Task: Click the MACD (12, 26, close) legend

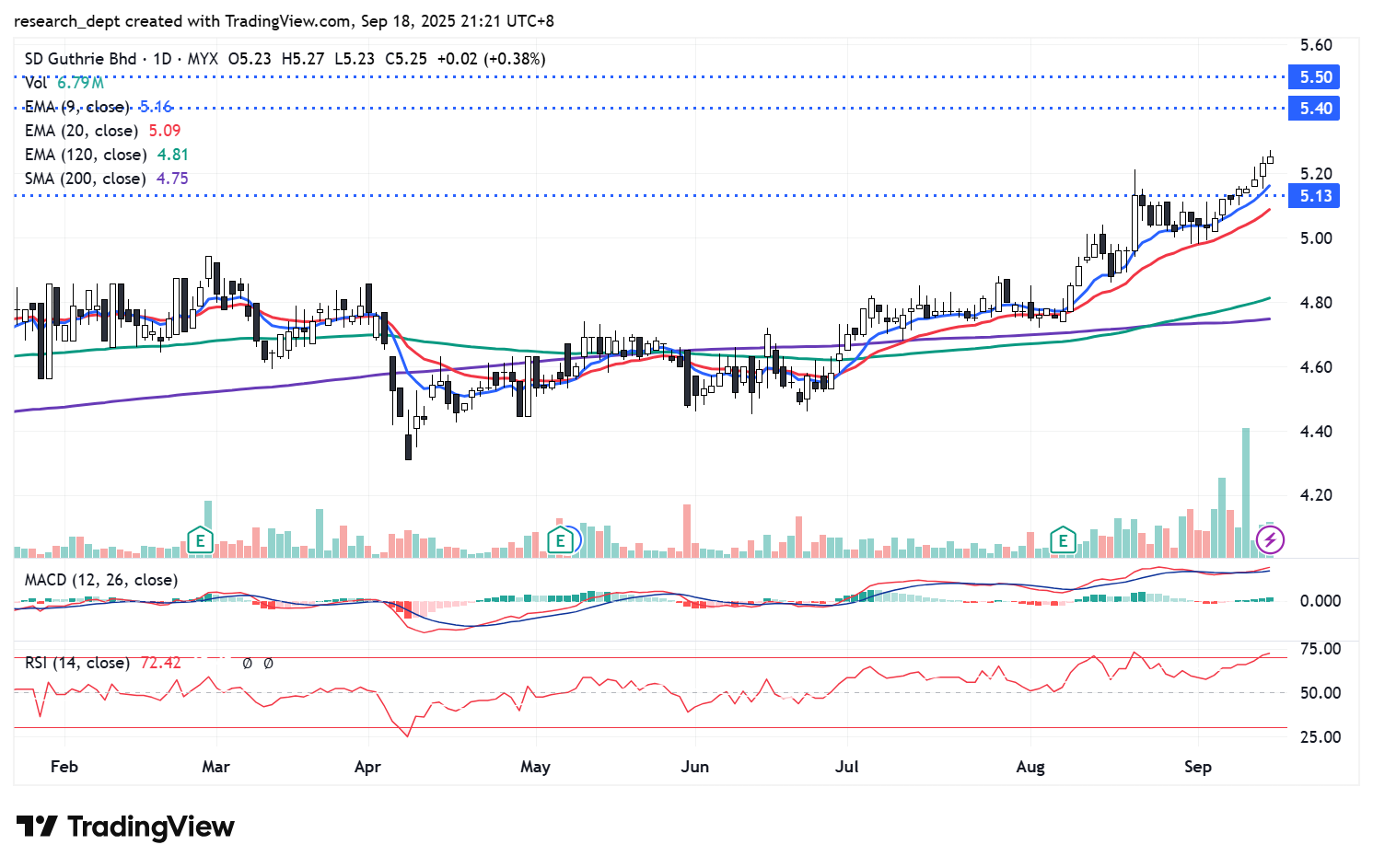Action: point(101,580)
